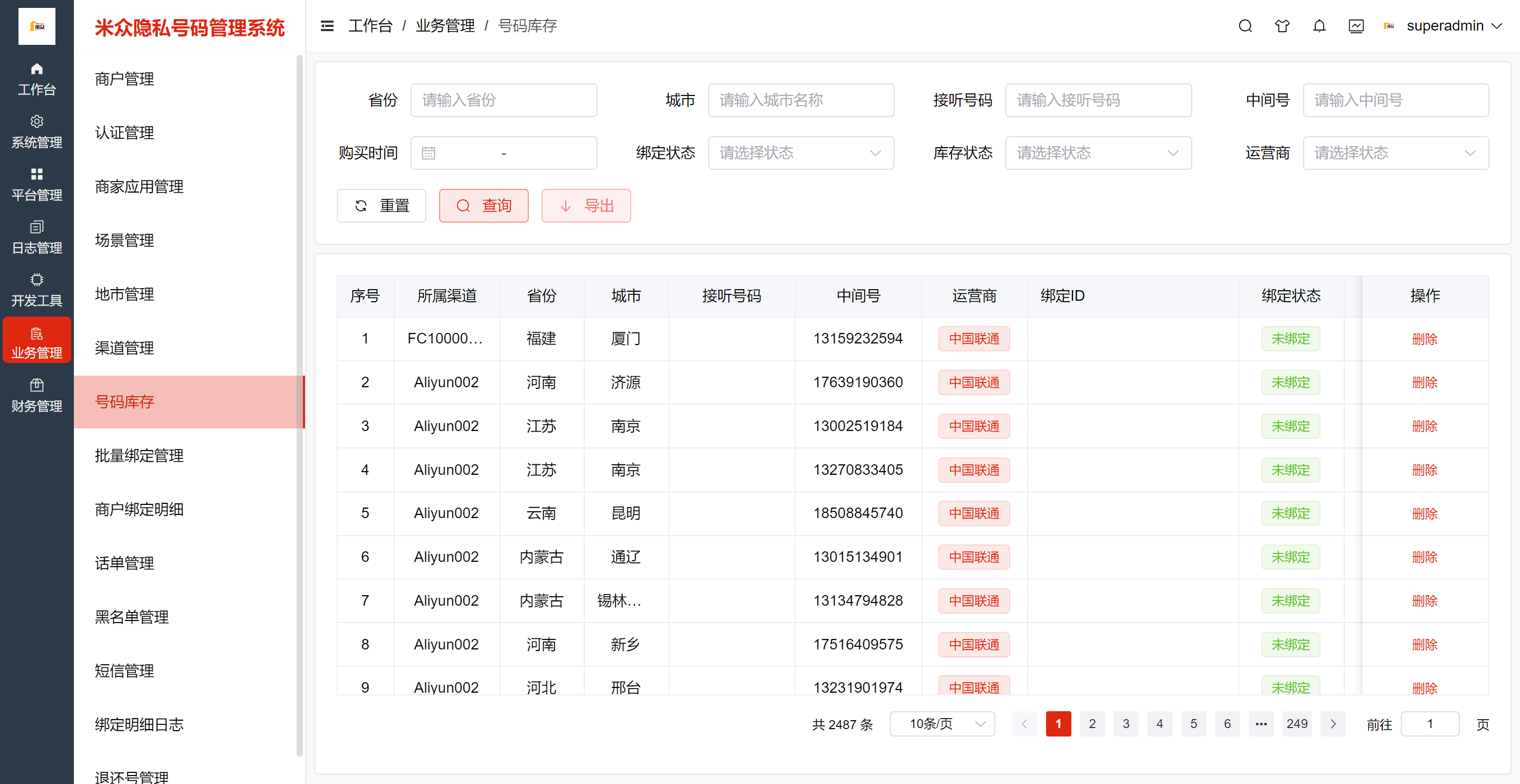Open the search icon in header
1520x784 pixels.
tap(1245, 26)
